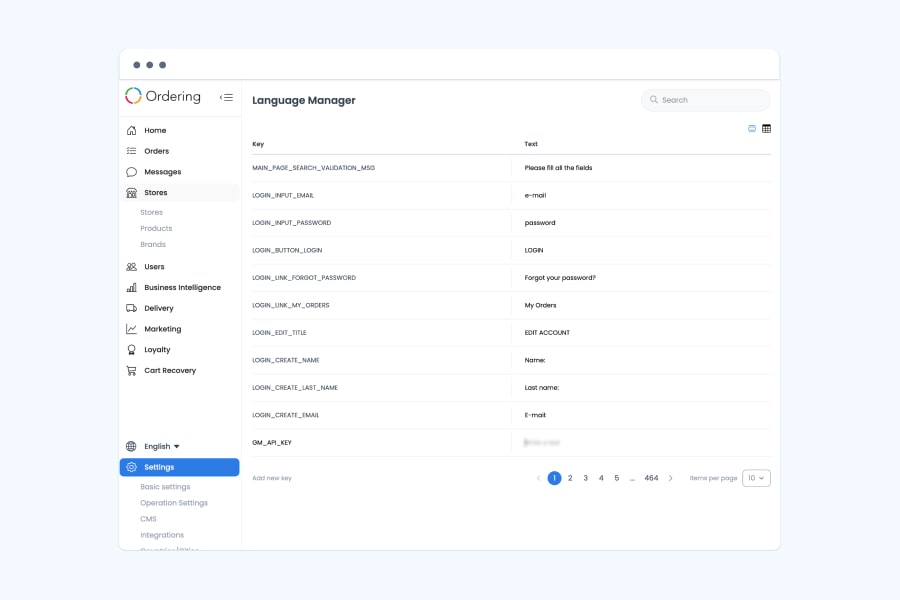This screenshot has height=600, width=900.
Task: Go to page 5
Action: 616,478
